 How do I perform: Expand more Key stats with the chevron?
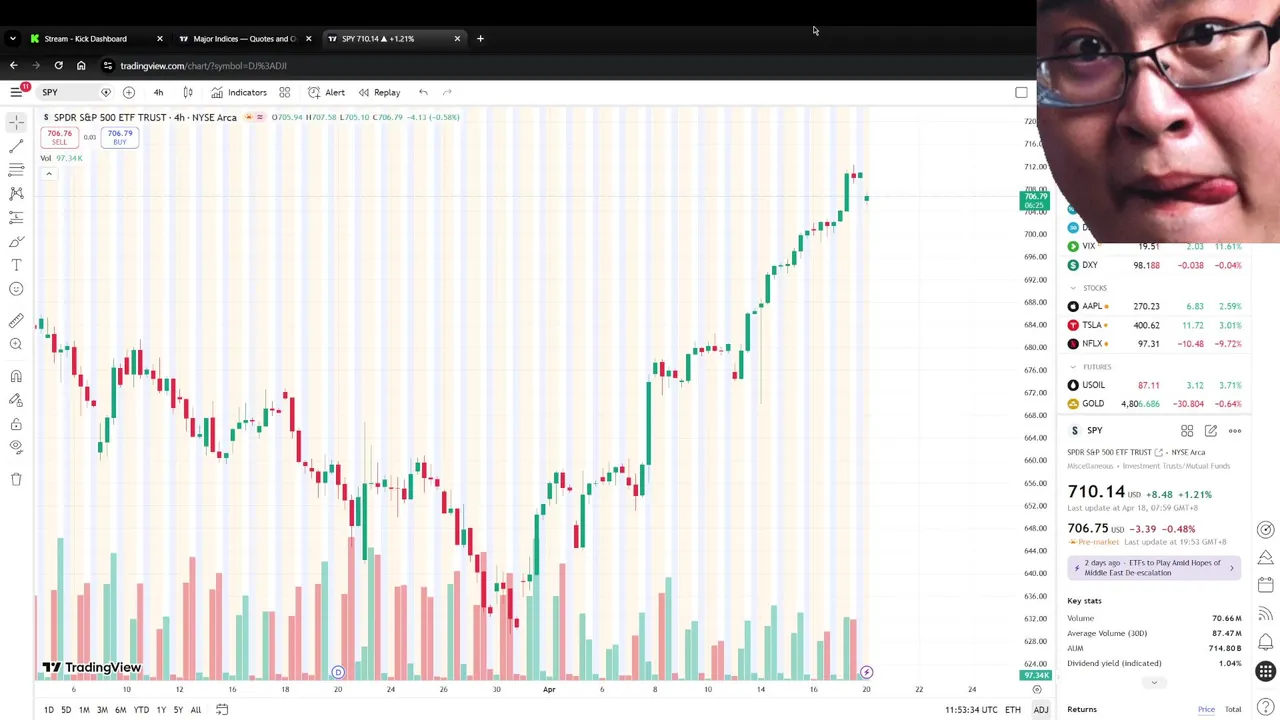[1154, 683]
